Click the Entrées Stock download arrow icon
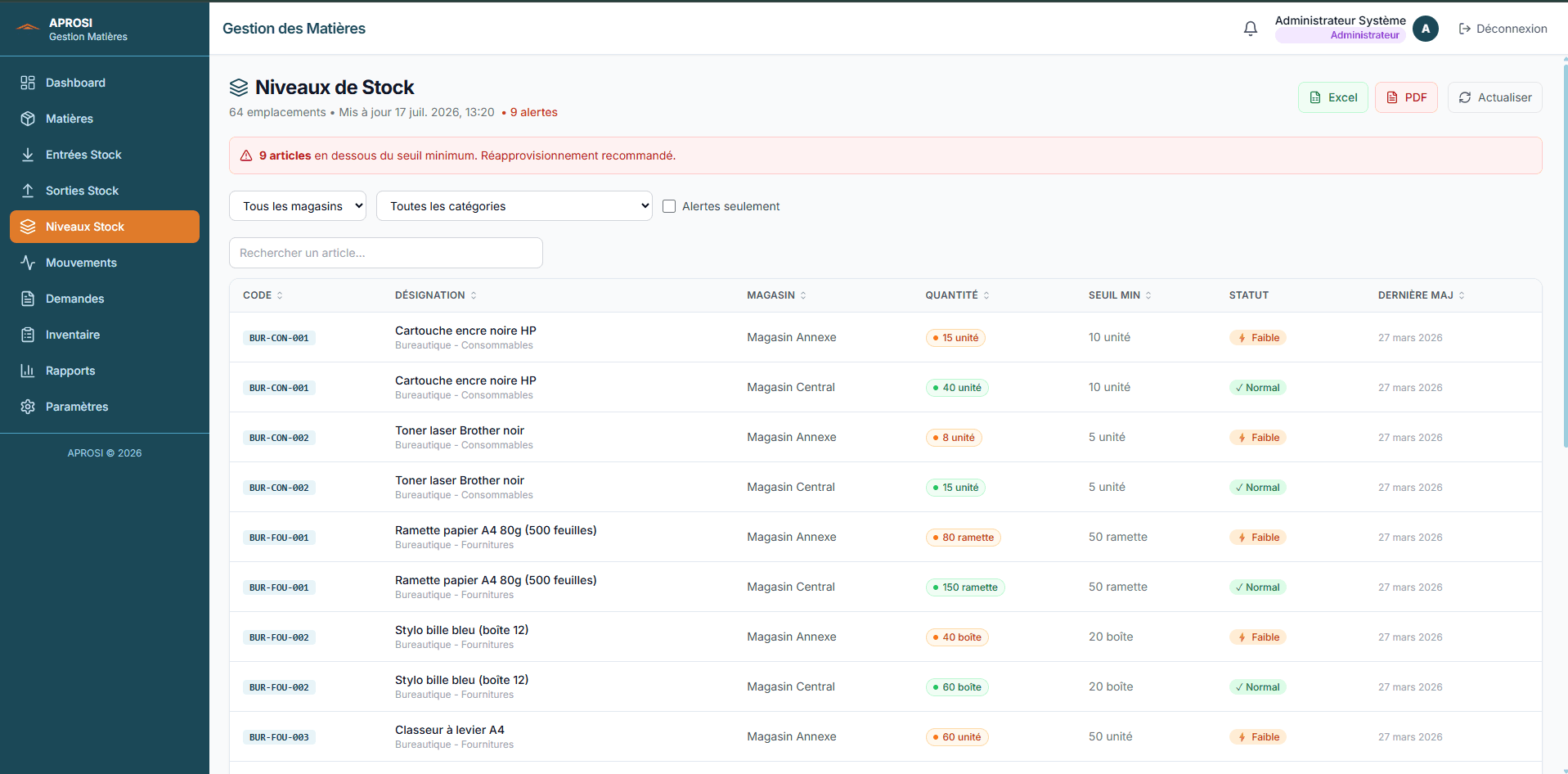The width and height of the screenshot is (1568, 774). (x=28, y=155)
